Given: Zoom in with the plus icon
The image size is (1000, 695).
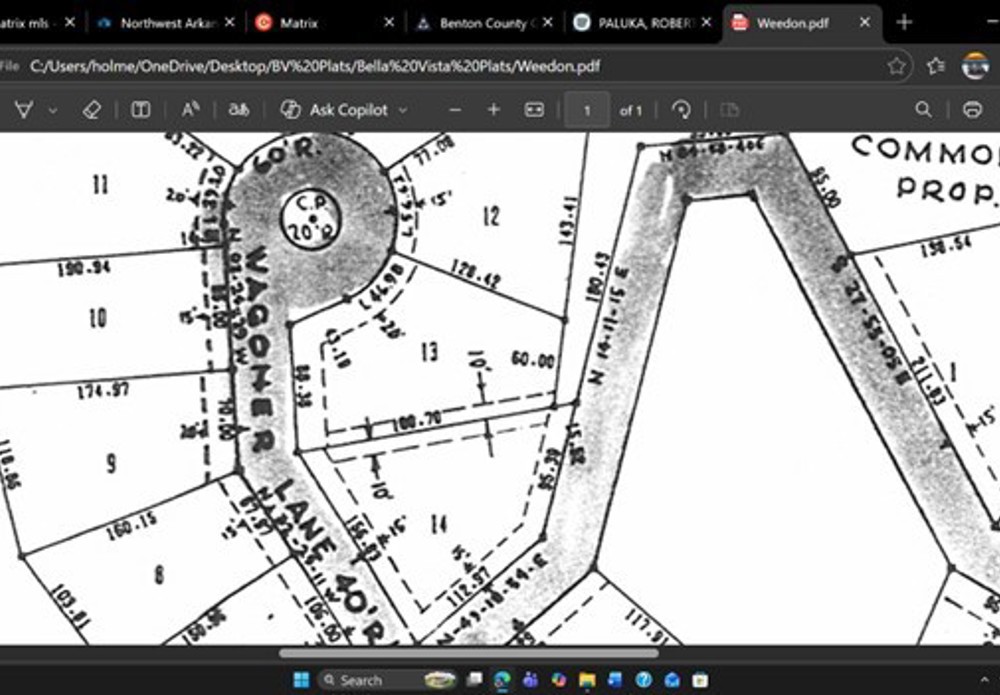Looking at the screenshot, I should click(493, 110).
